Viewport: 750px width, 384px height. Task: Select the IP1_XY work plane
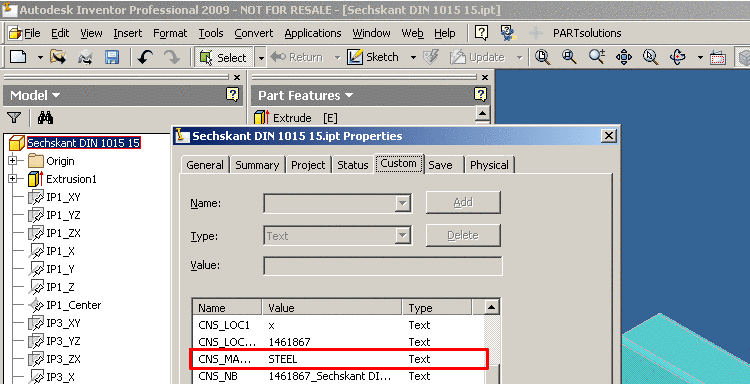[x=63, y=197]
